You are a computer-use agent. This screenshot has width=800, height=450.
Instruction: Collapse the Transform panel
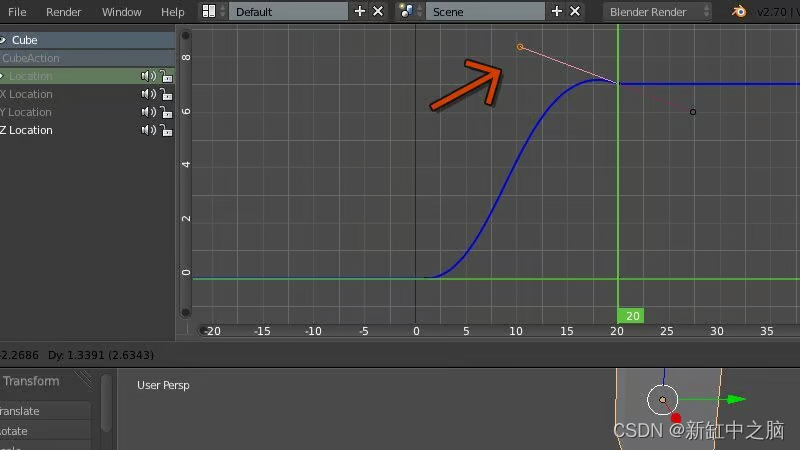pos(31,381)
